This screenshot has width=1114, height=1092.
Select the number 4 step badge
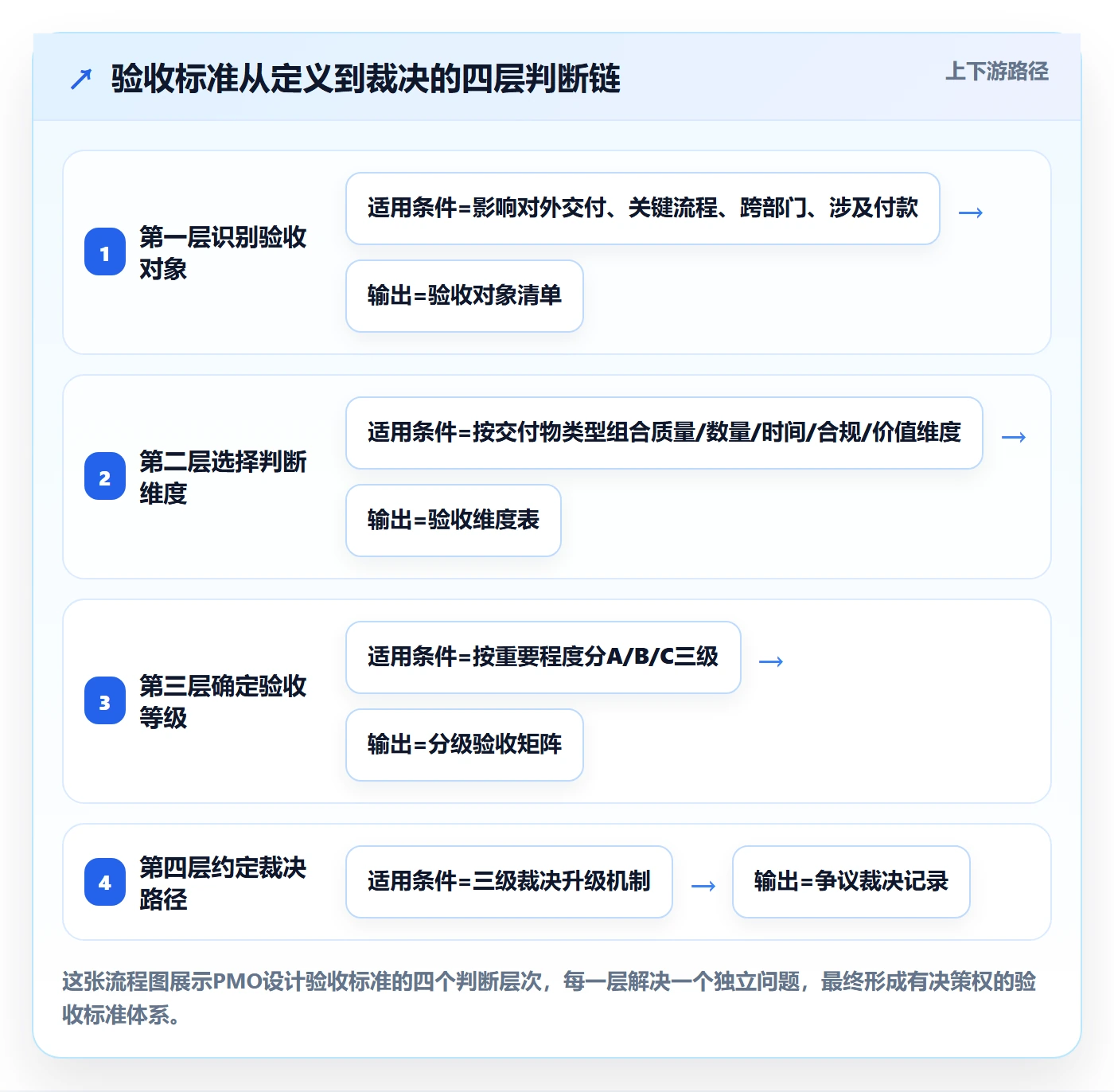click(x=105, y=882)
